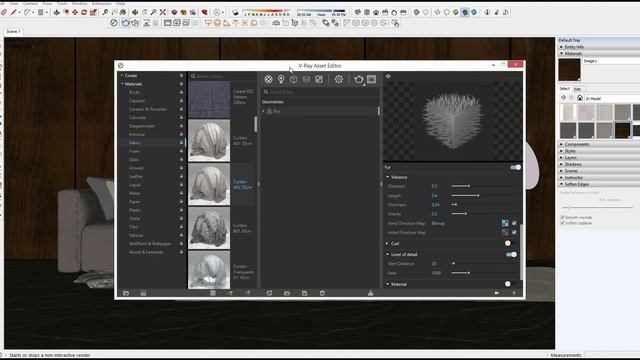The width and height of the screenshot is (640, 360).
Task: Click the Search Library input field
Action: (222, 76)
